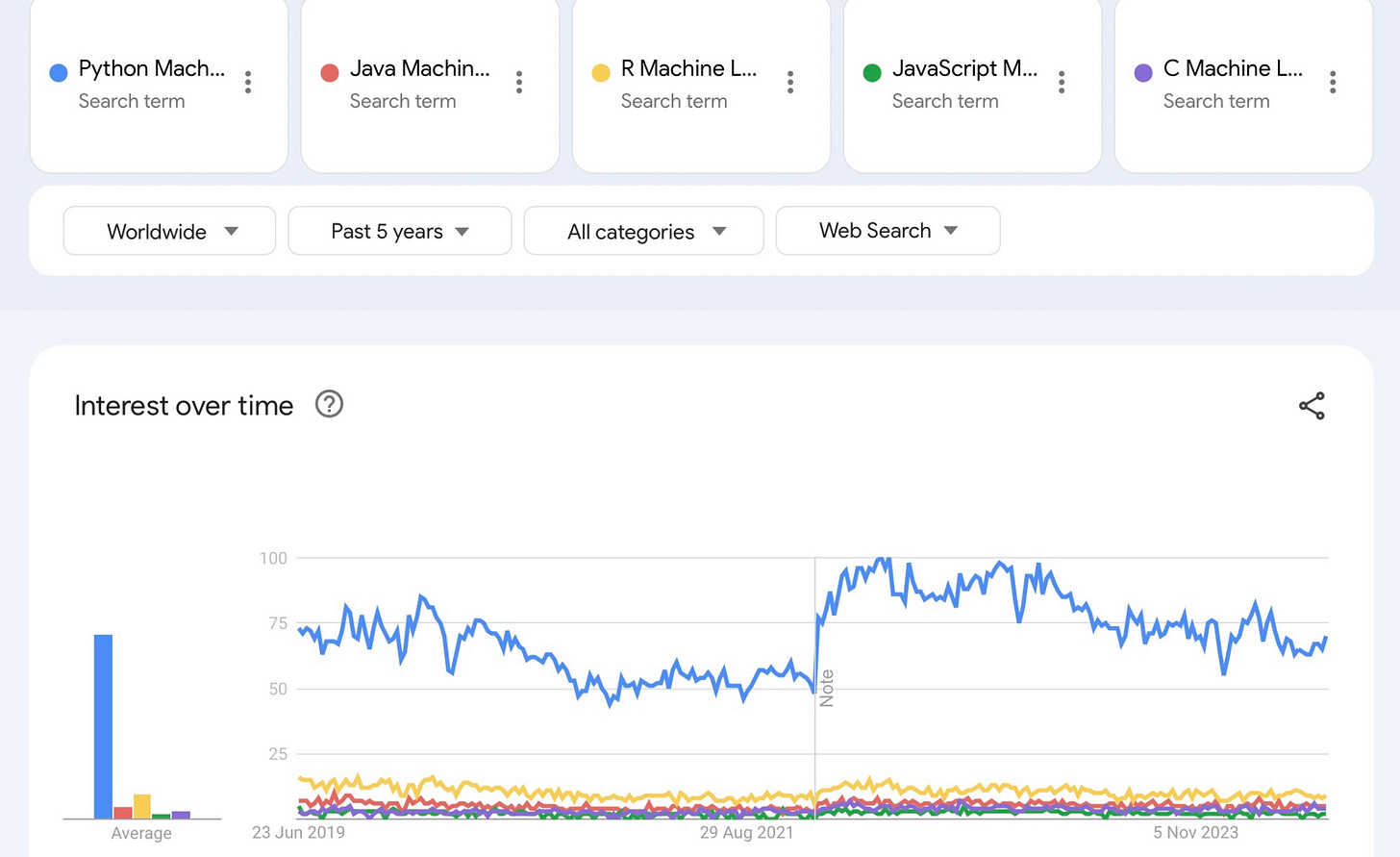Click the yellow R term color dot
This screenshot has width=1400, height=857.
(x=601, y=72)
